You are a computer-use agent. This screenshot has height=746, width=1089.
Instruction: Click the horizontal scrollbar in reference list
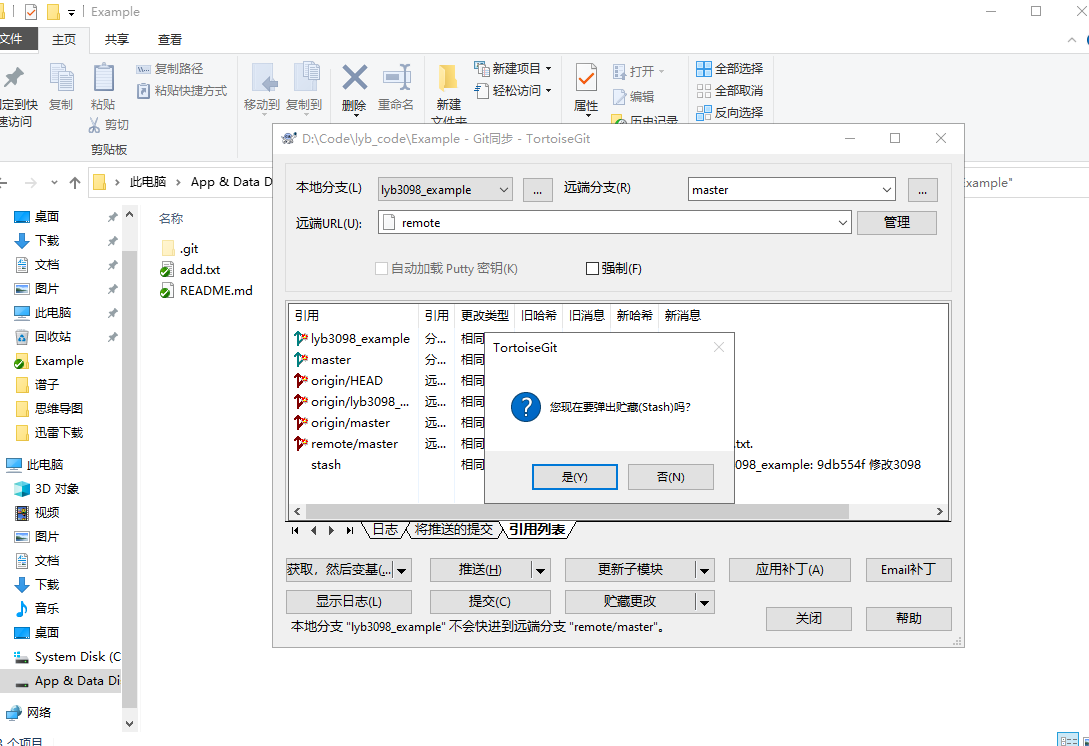click(x=576, y=511)
